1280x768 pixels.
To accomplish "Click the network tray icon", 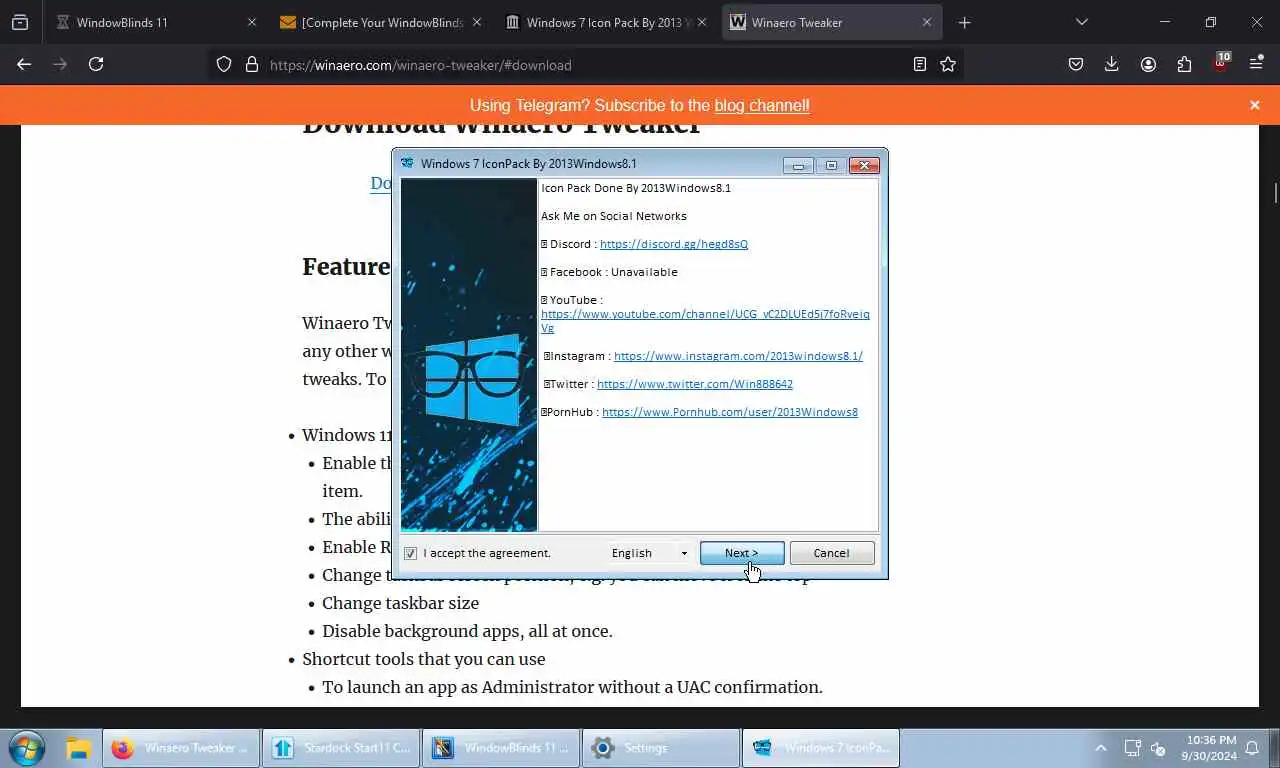I will pyautogui.click(x=1133, y=748).
